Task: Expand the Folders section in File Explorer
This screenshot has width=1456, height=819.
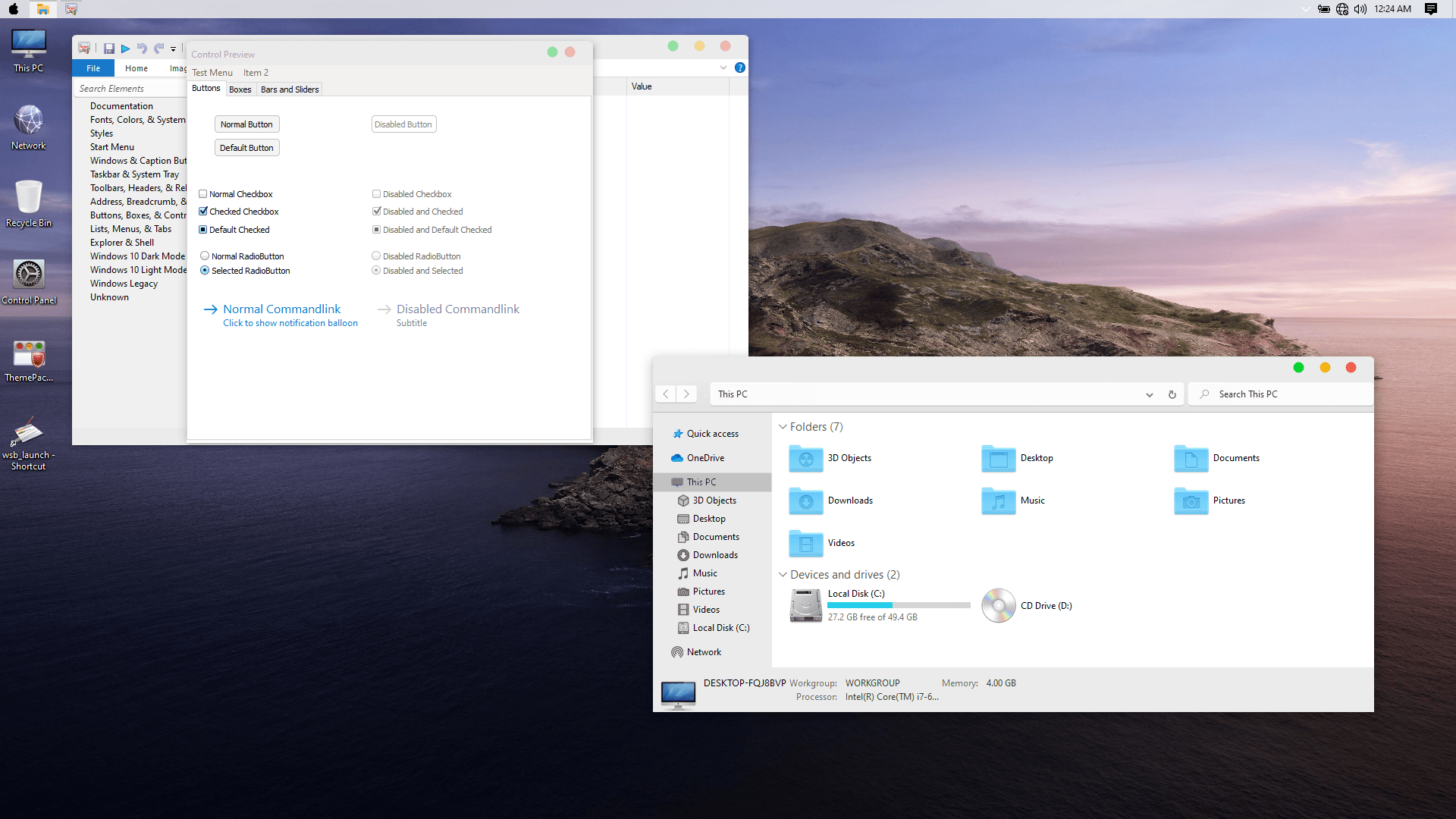Action: point(783,426)
